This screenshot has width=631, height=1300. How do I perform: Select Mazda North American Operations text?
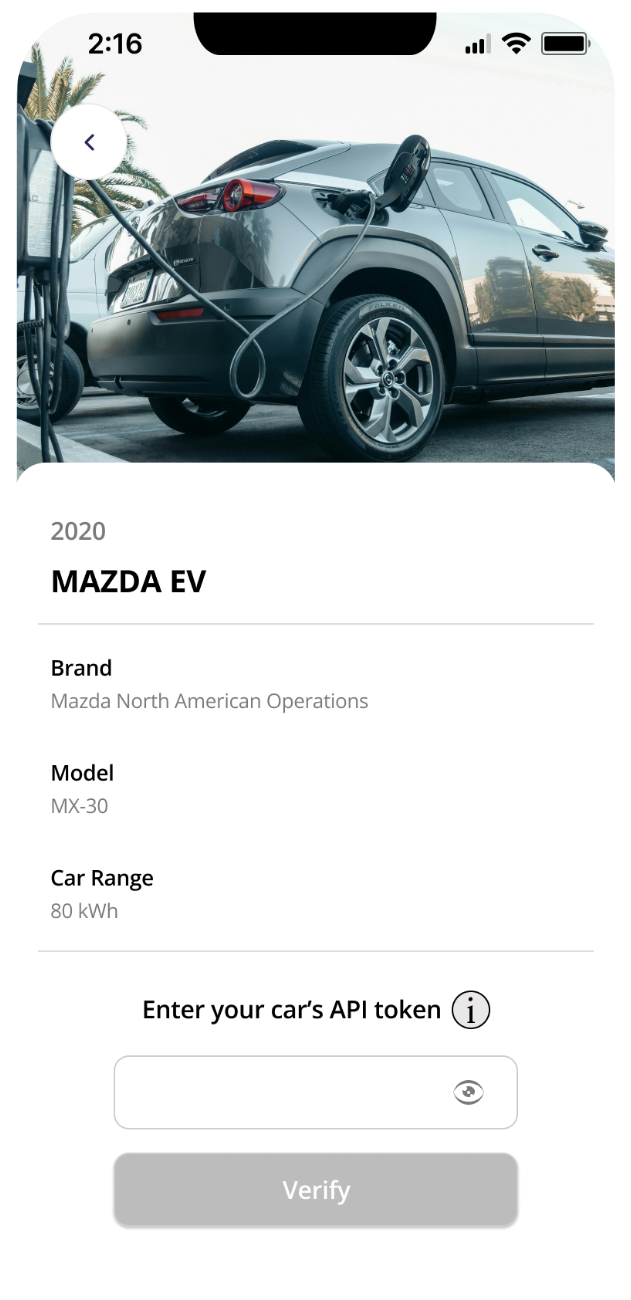pyautogui.click(x=209, y=701)
